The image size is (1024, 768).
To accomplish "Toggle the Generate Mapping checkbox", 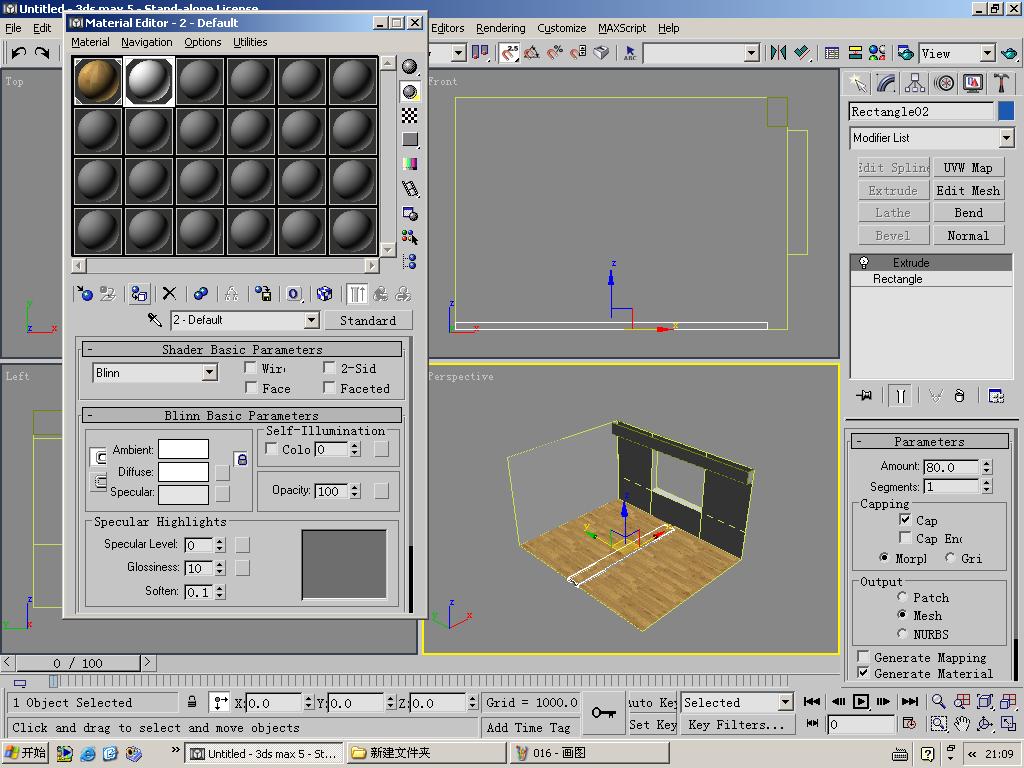I will pyautogui.click(x=863, y=657).
